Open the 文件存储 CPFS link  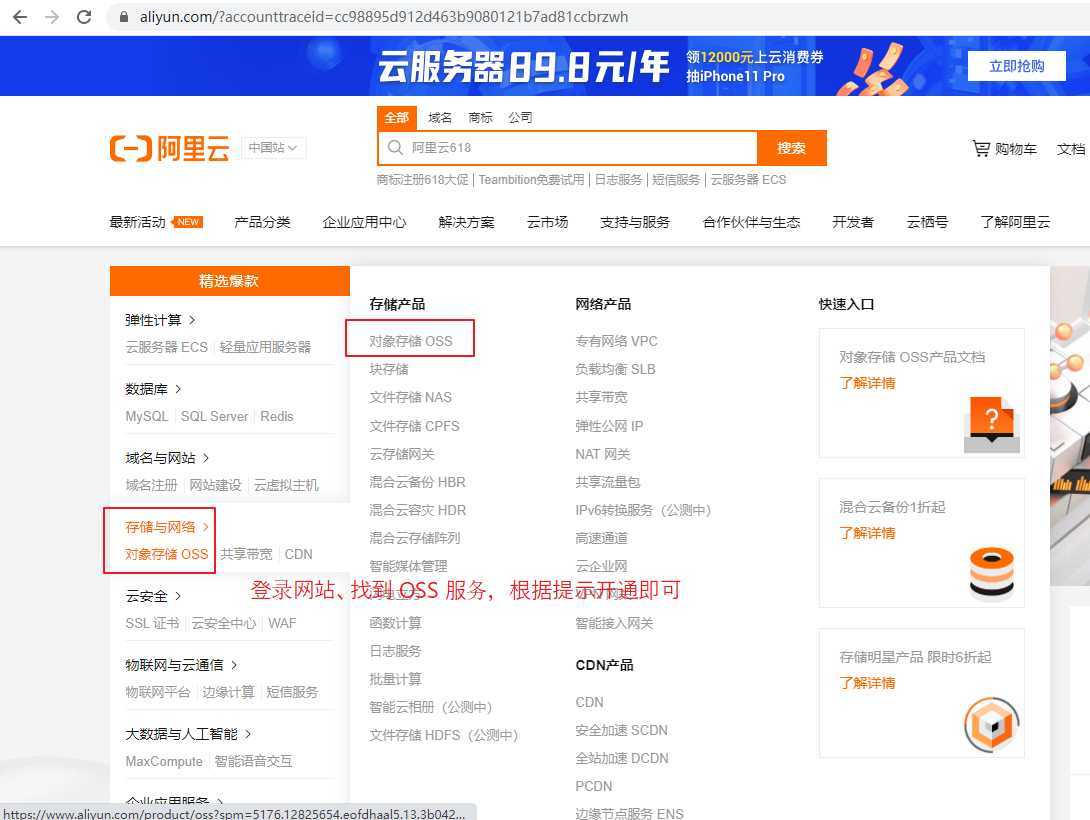pyautogui.click(x=414, y=426)
